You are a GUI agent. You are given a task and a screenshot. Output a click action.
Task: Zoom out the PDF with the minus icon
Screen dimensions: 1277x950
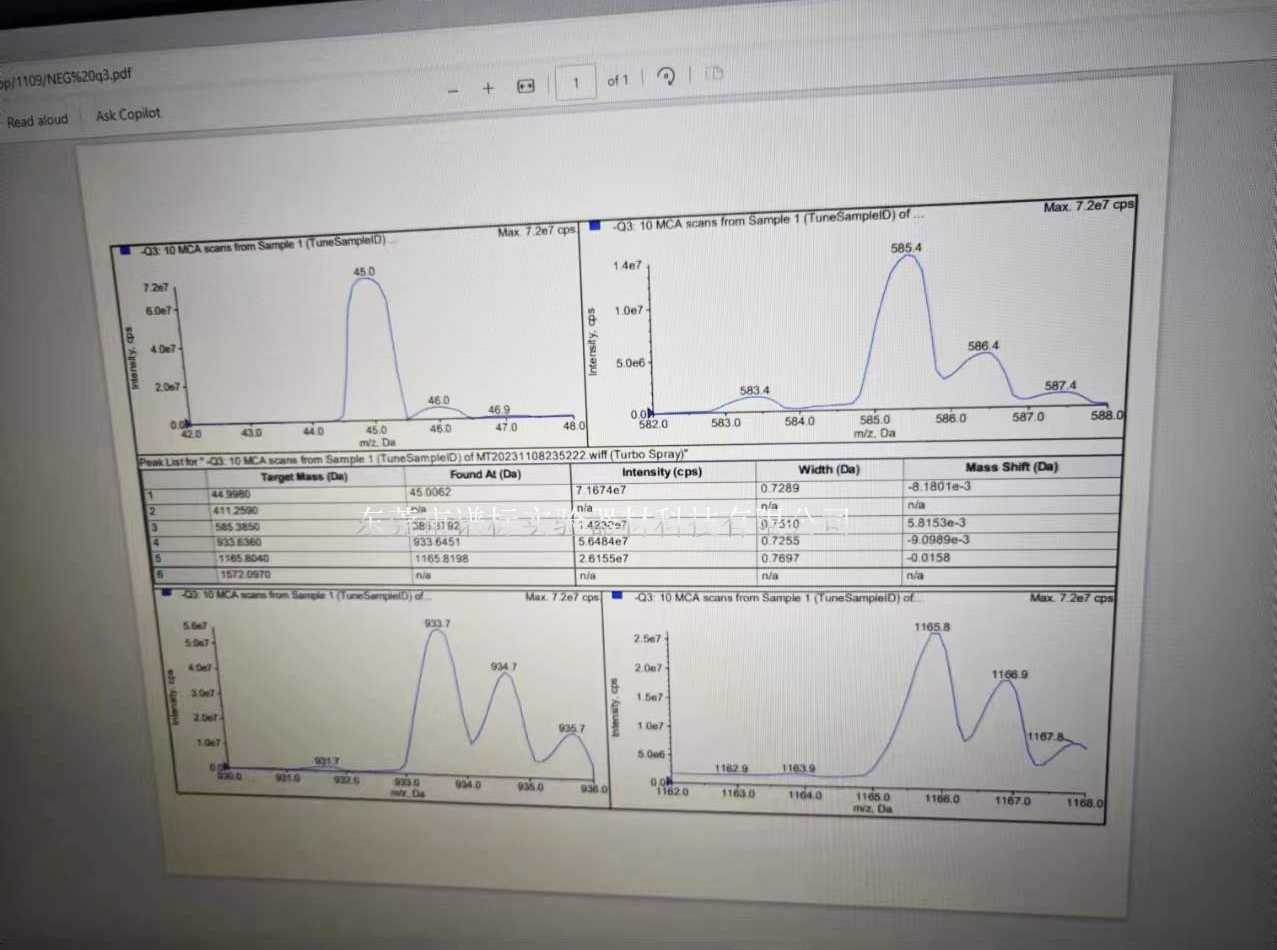453,90
